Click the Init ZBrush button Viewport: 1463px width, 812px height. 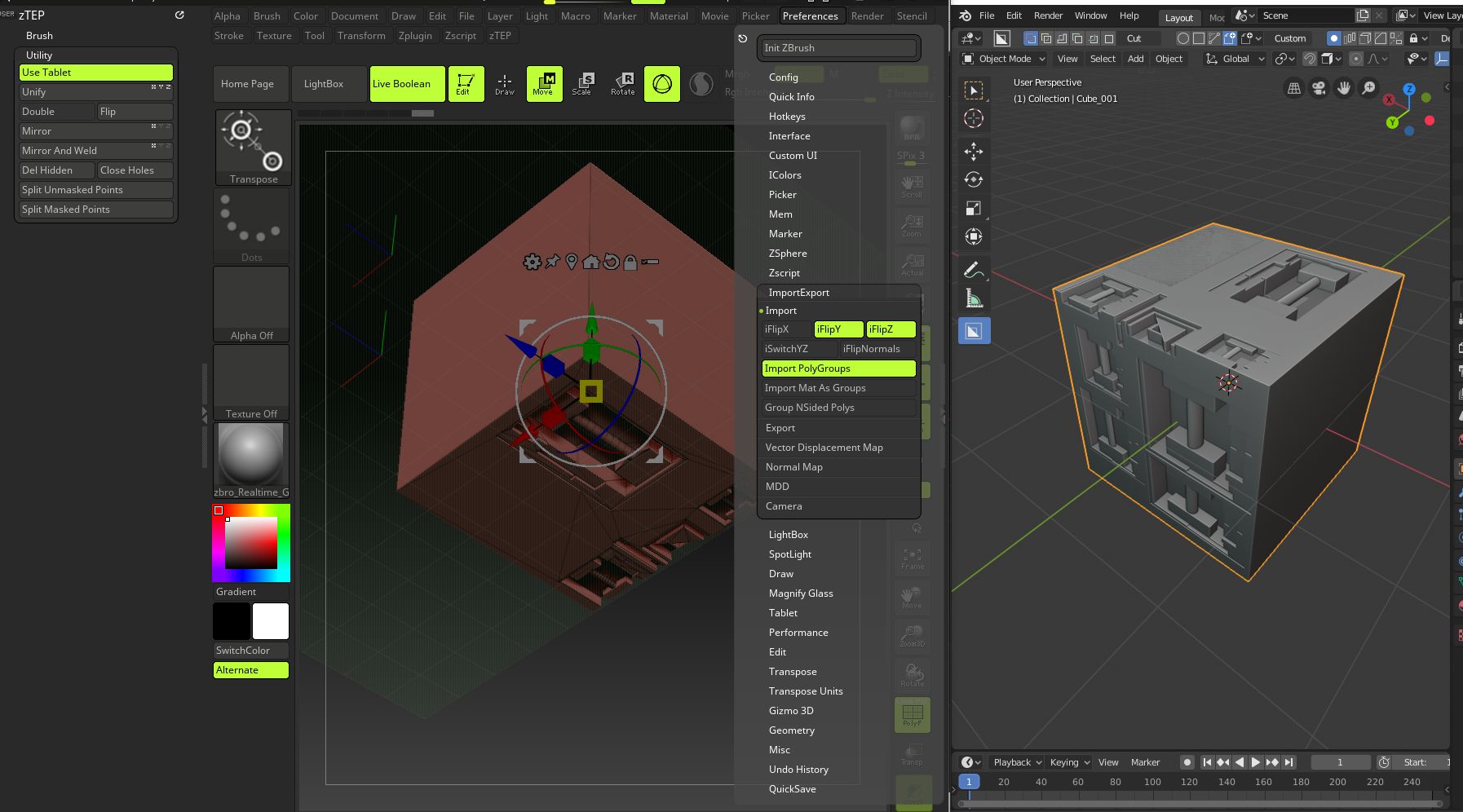tap(838, 48)
